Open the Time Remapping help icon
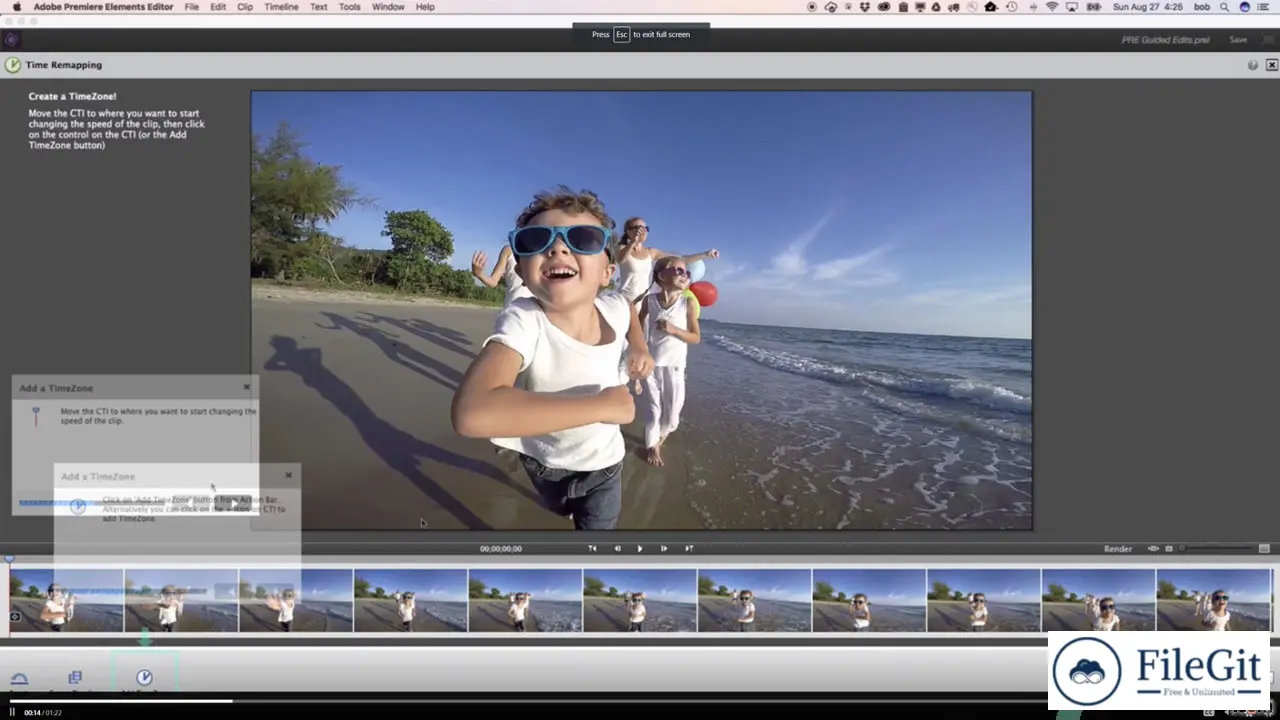This screenshot has height=720, width=1280. pos(1252,65)
